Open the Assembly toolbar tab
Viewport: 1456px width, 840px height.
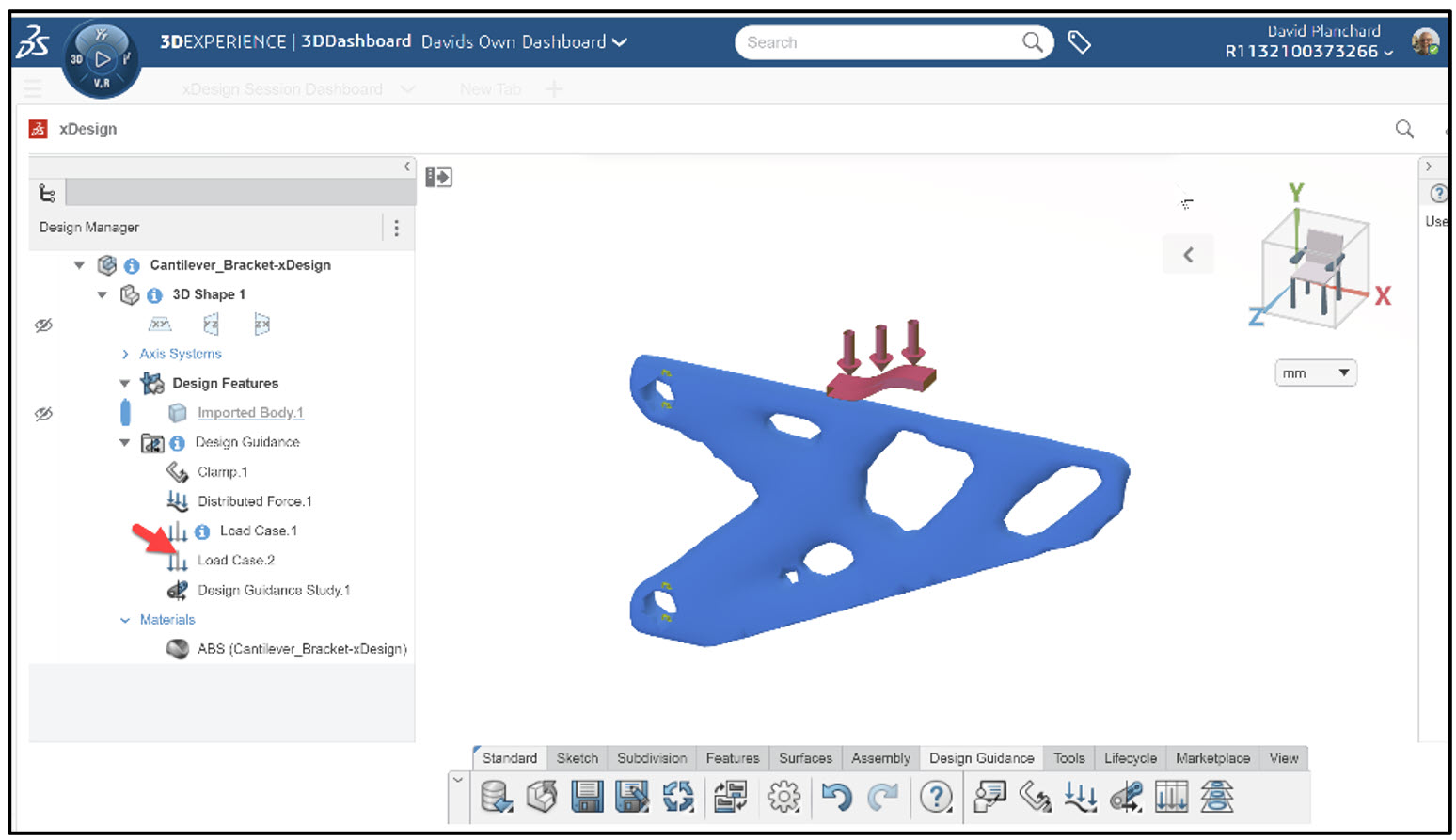tap(879, 758)
